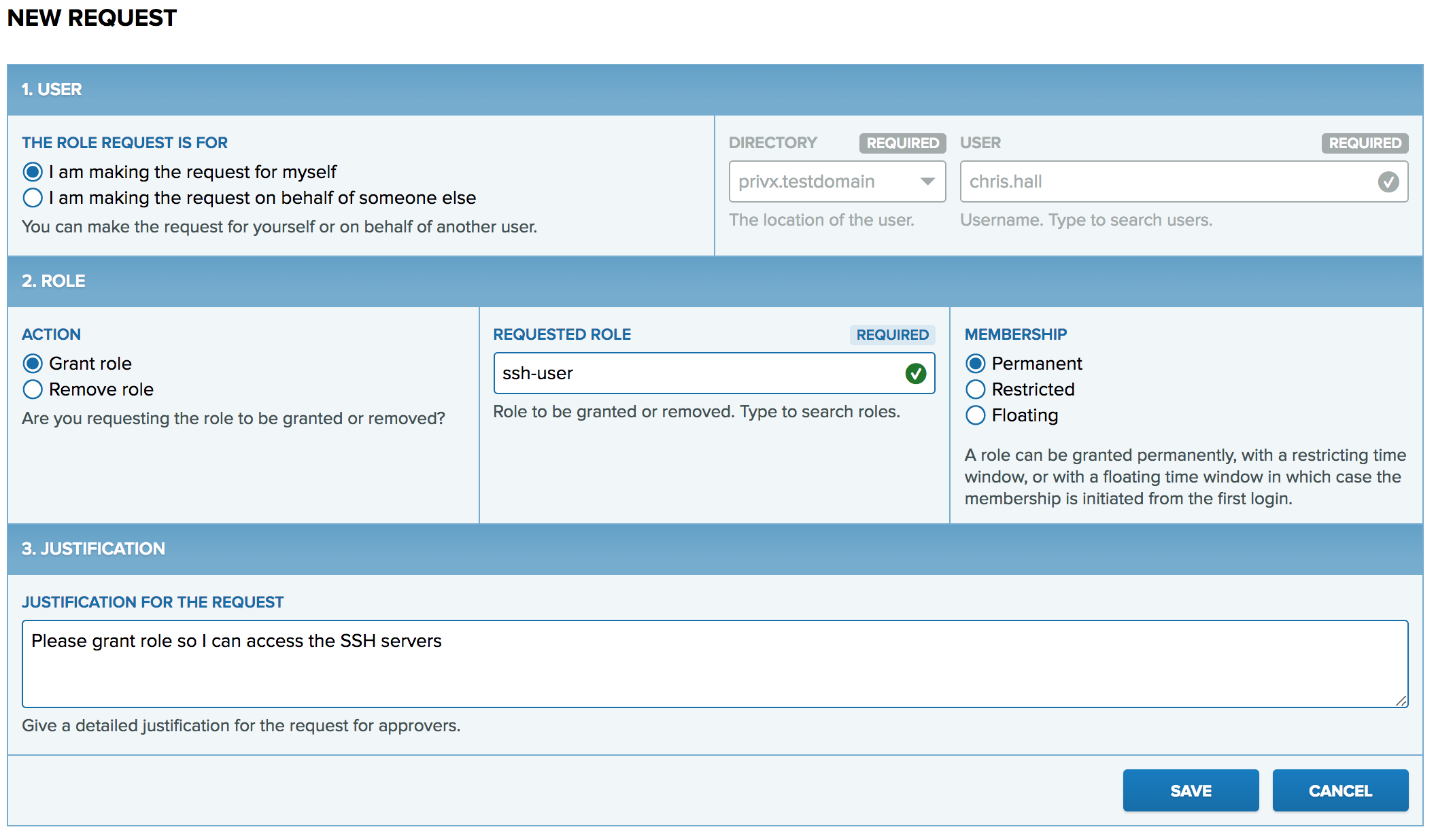Select the Grant role option
This screenshot has width=1436, height=840.
coord(33,364)
